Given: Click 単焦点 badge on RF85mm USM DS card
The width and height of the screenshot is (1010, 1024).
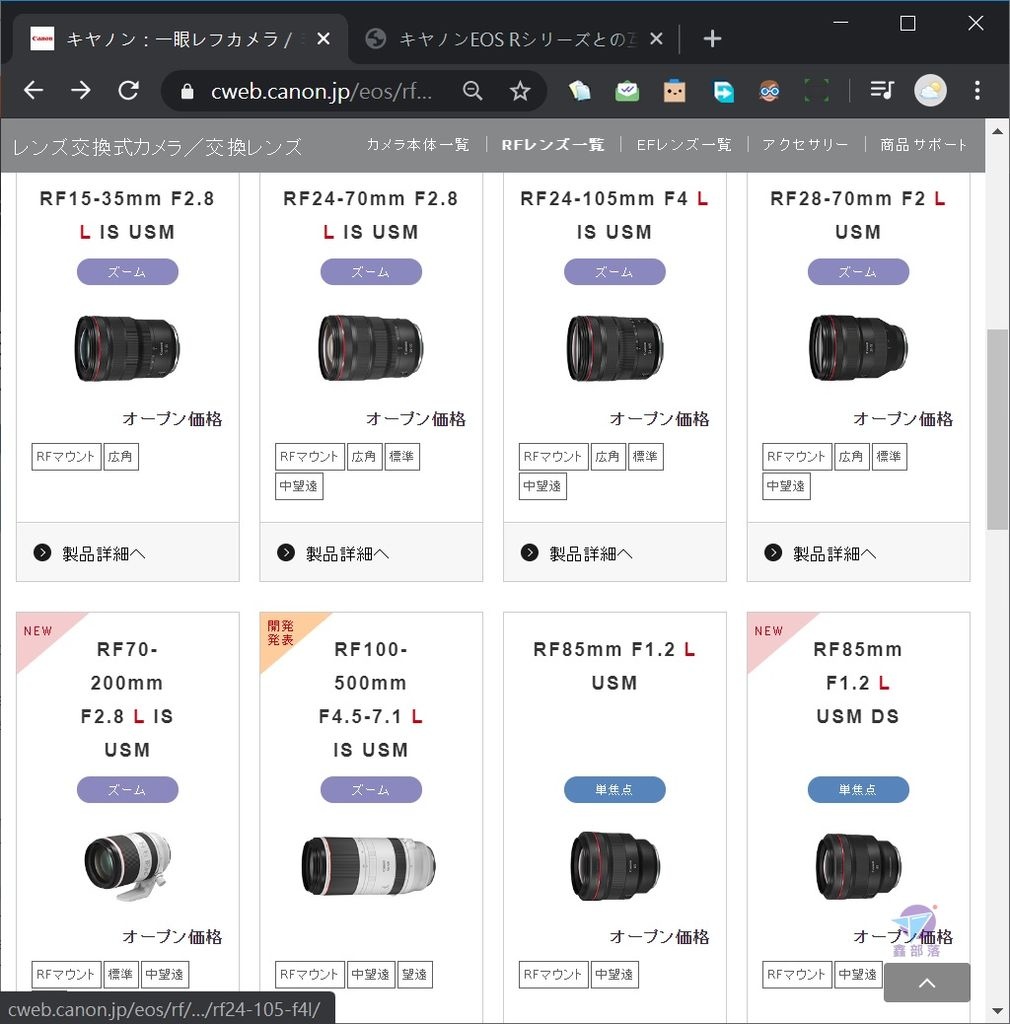Looking at the screenshot, I should click(x=858, y=790).
